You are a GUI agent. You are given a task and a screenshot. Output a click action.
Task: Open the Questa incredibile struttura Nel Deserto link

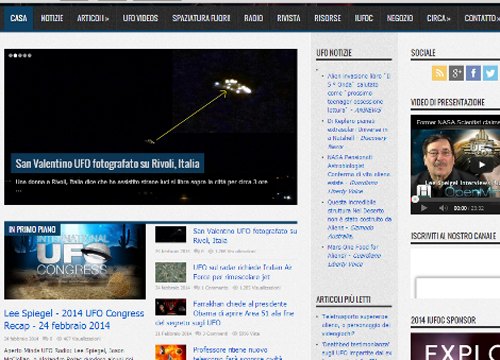point(359,219)
